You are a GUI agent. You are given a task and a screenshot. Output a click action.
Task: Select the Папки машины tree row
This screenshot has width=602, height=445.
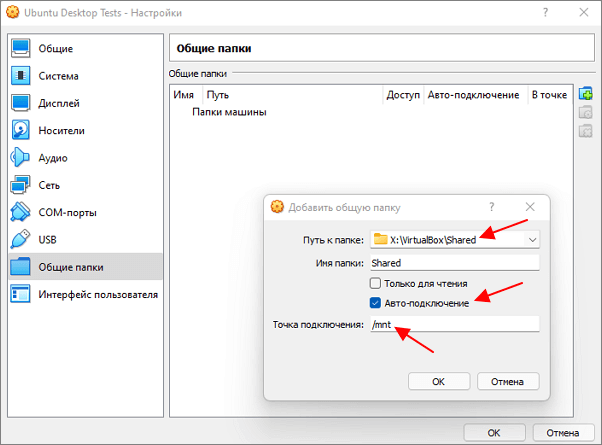tap(229, 112)
